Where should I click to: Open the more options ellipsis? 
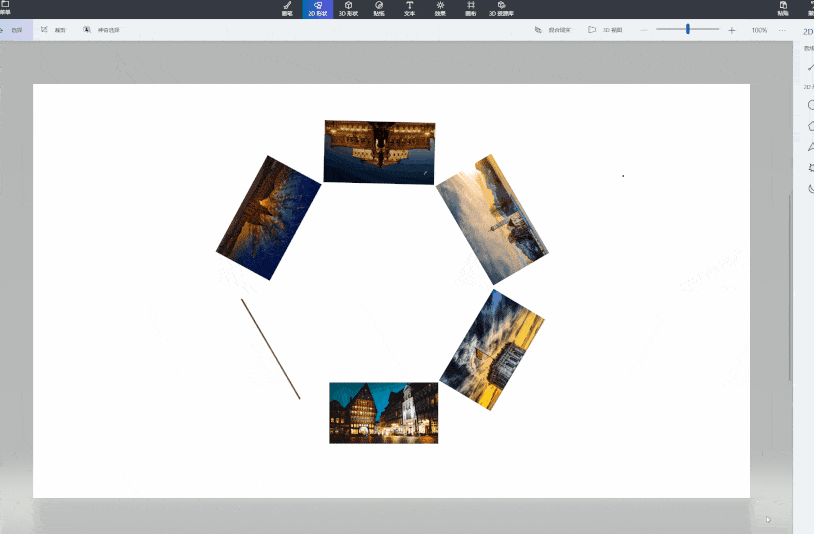[x=782, y=30]
